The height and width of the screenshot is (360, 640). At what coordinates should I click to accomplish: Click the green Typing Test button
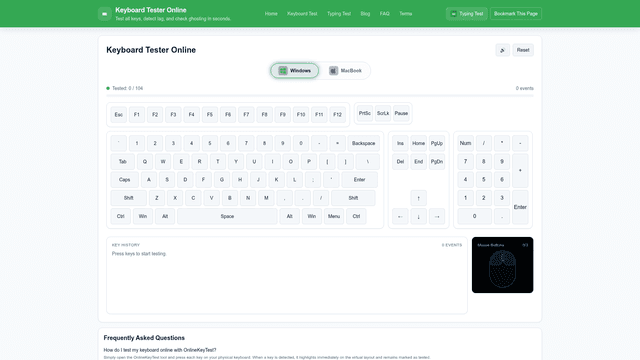(467, 14)
